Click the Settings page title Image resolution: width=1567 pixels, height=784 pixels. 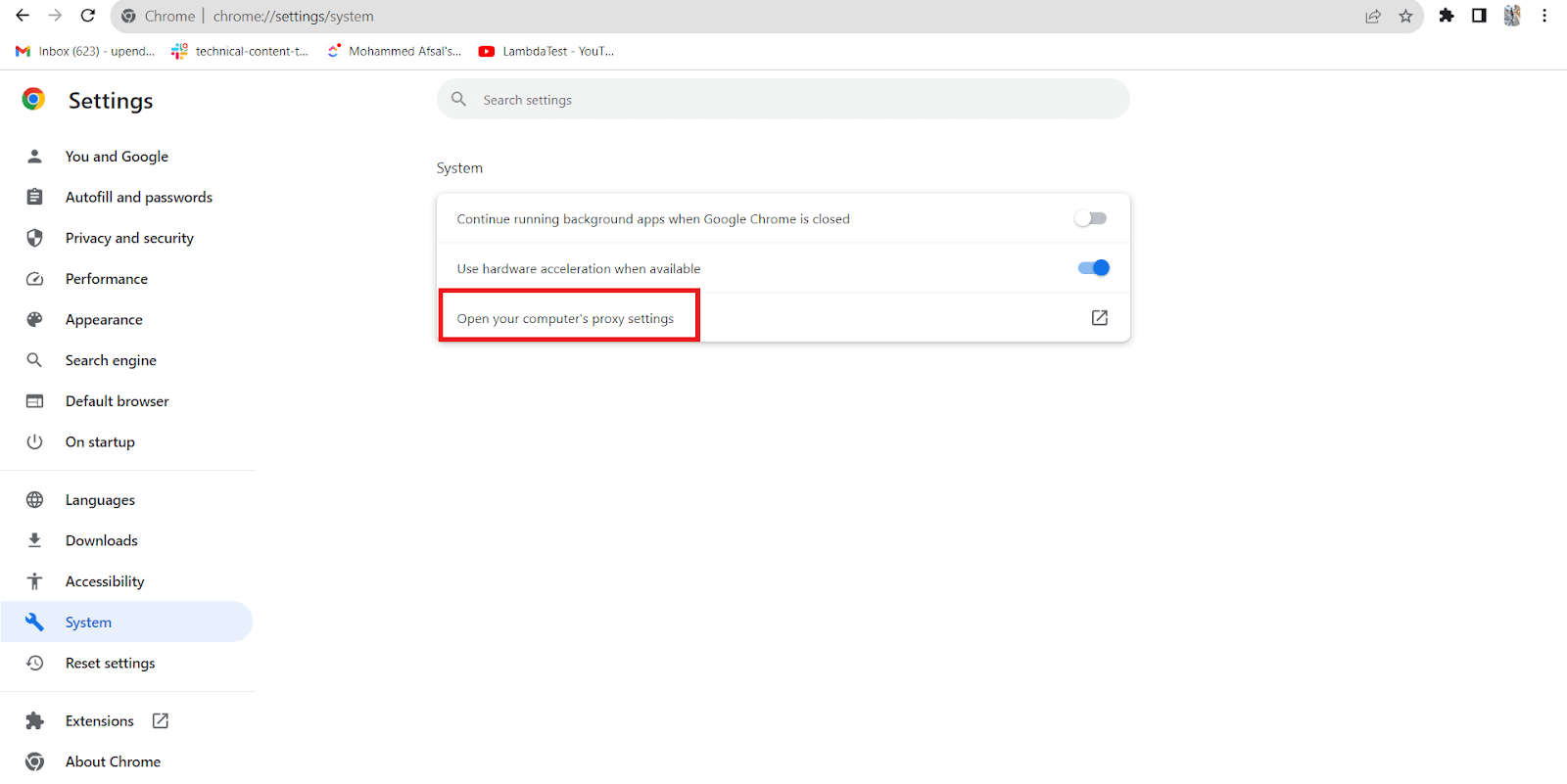click(x=111, y=101)
